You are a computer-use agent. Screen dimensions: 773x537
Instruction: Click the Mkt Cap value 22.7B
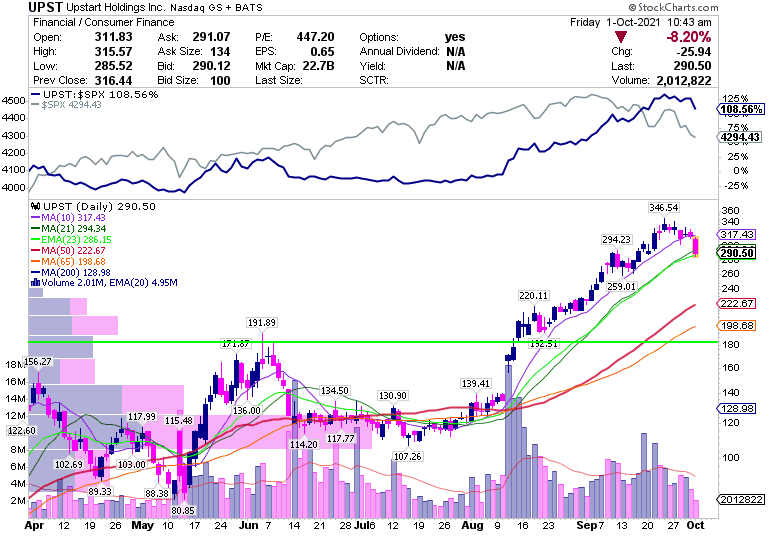[x=318, y=66]
